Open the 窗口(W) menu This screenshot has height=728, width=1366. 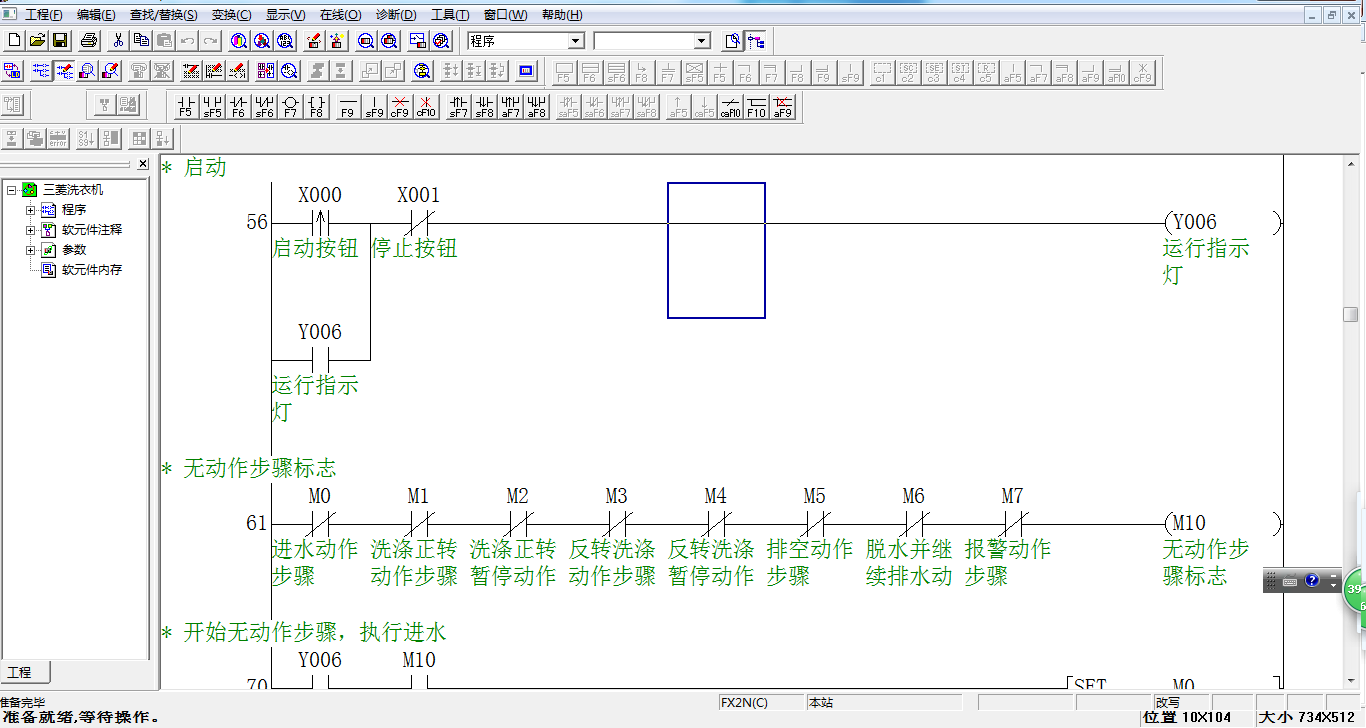(505, 15)
